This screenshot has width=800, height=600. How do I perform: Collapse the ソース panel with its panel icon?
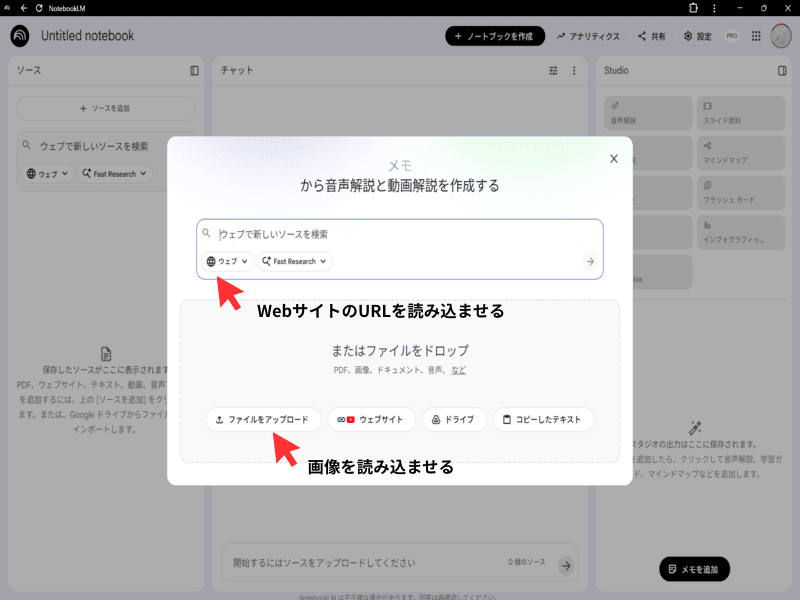194,70
